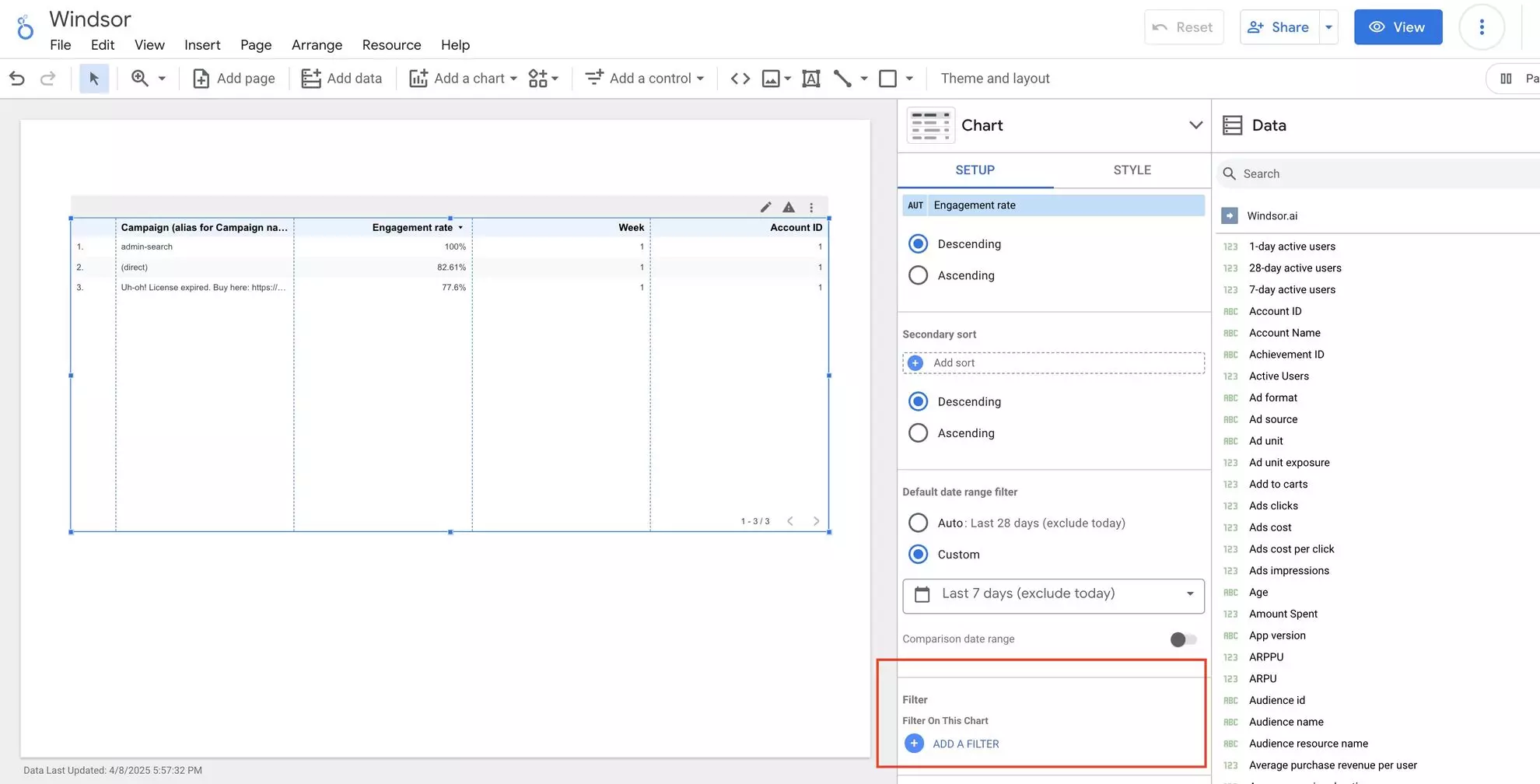Image resolution: width=1540 pixels, height=784 pixels.
Task: Select Auto date range option
Action: [918, 523]
